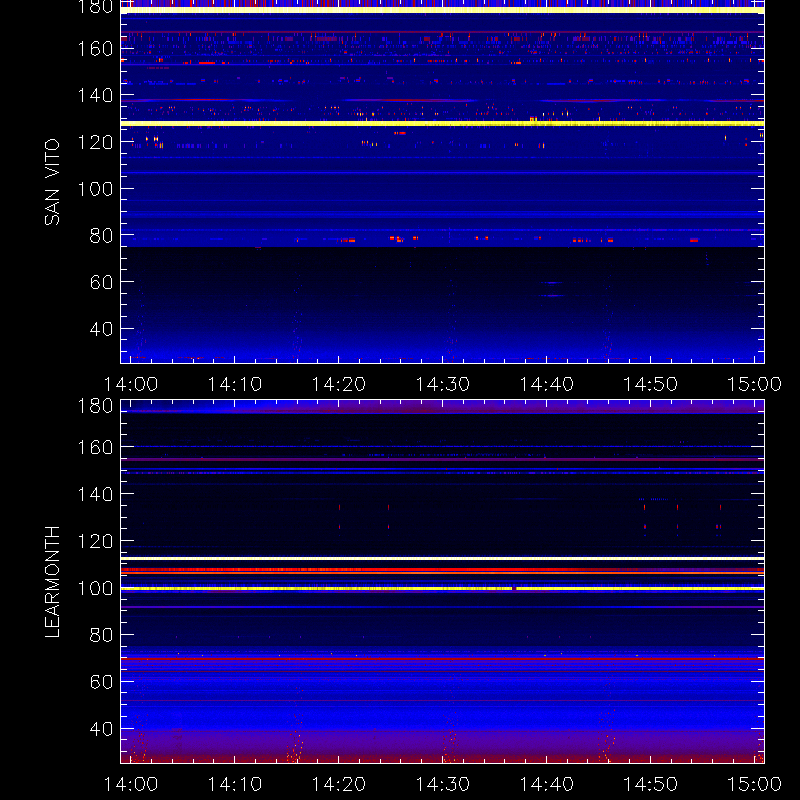Pick the 14:30 tick label under Learmonth plot
Image resolution: width=800 pixels, height=800 pixels.
[442, 784]
